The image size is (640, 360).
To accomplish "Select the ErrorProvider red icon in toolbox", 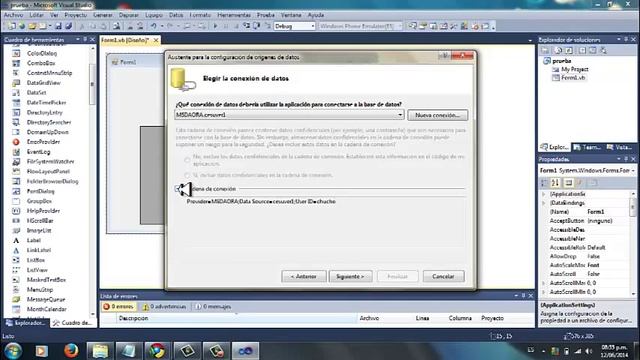I will tap(16, 142).
